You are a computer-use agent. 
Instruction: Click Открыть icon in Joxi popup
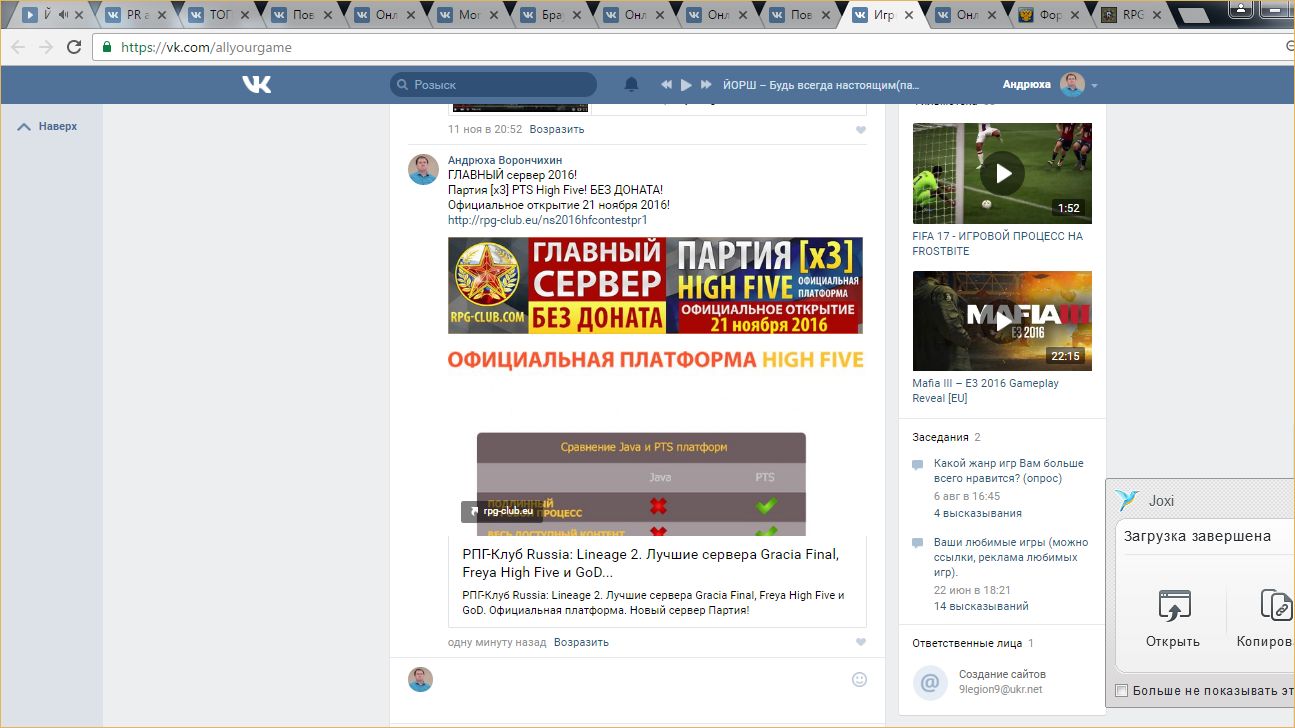click(1173, 606)
